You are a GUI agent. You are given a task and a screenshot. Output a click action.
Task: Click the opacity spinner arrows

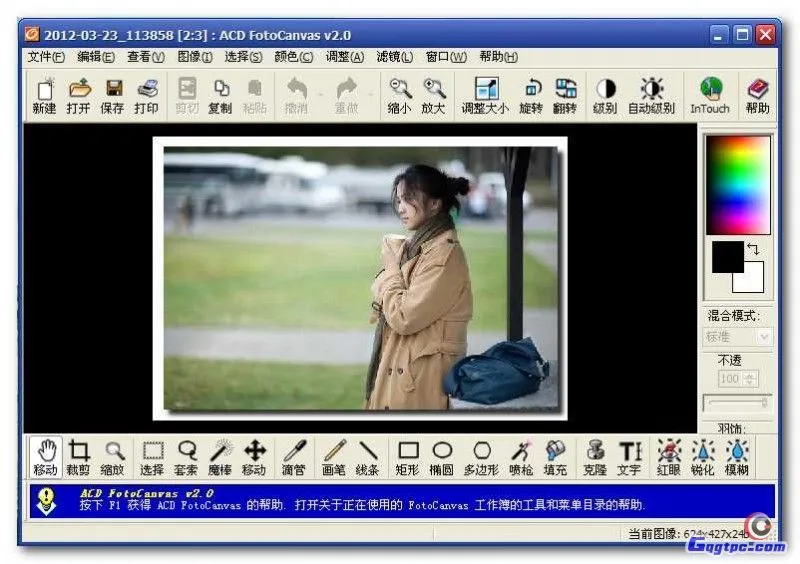point(750,379)
